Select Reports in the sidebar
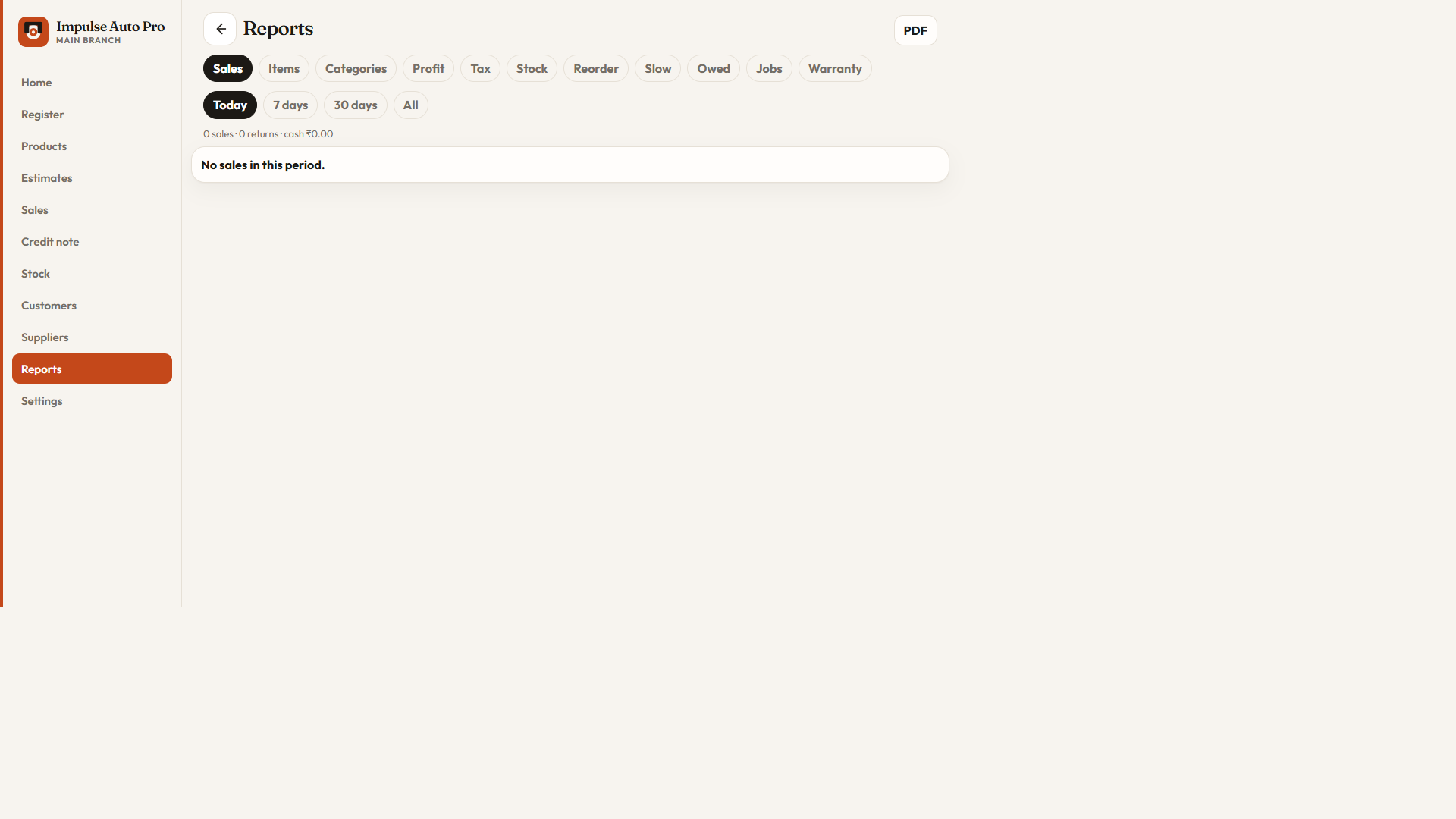This screenshot has width=1456, height=819. pyautogui.click(x=92, y=369)
